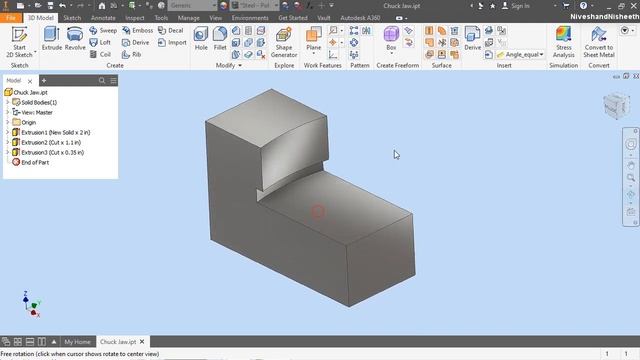
Task: Select the Emboss tool
Action: coord(138,31)
